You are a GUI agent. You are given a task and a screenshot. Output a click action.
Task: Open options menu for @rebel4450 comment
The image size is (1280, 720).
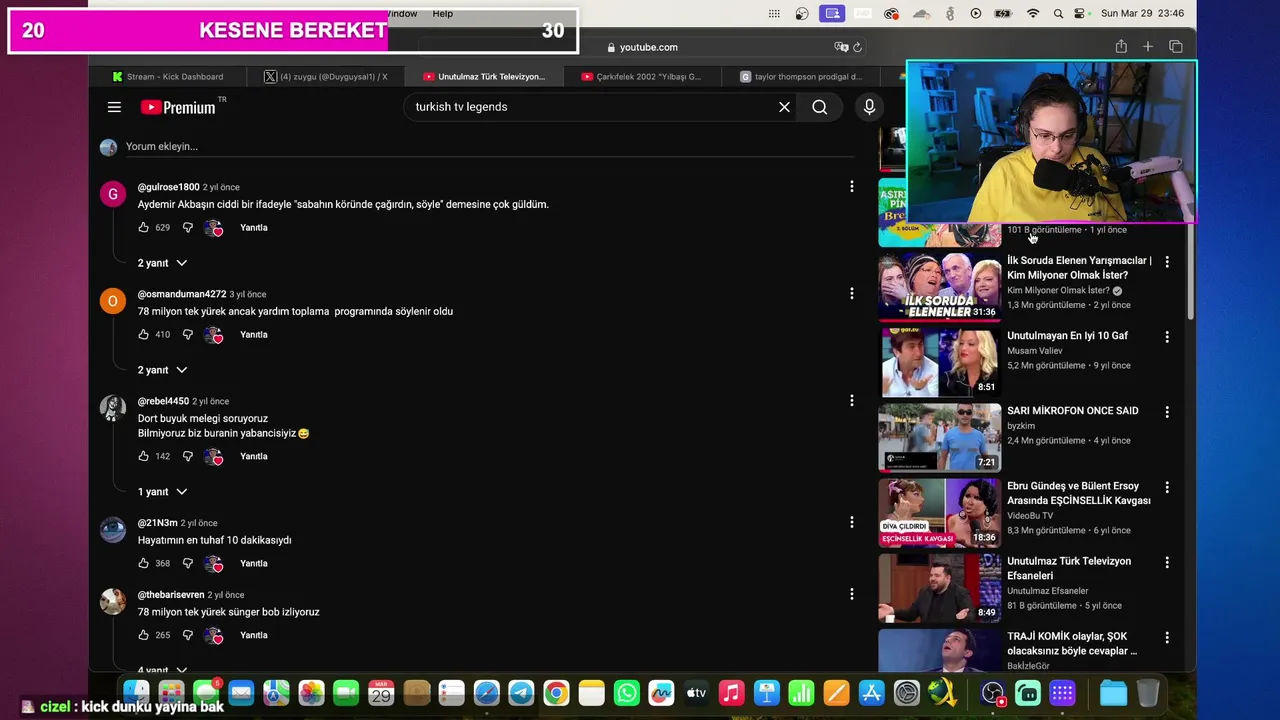coord(852,401)
